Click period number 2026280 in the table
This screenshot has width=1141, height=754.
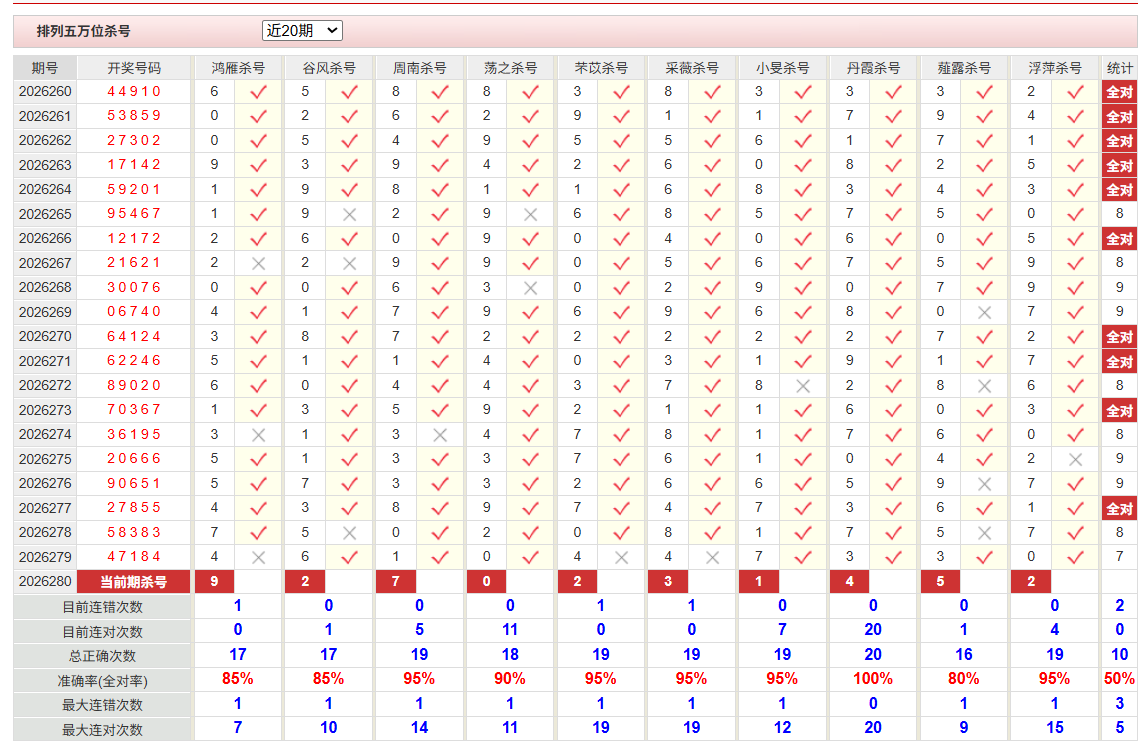pyautogui.click(x=45, y=582)
